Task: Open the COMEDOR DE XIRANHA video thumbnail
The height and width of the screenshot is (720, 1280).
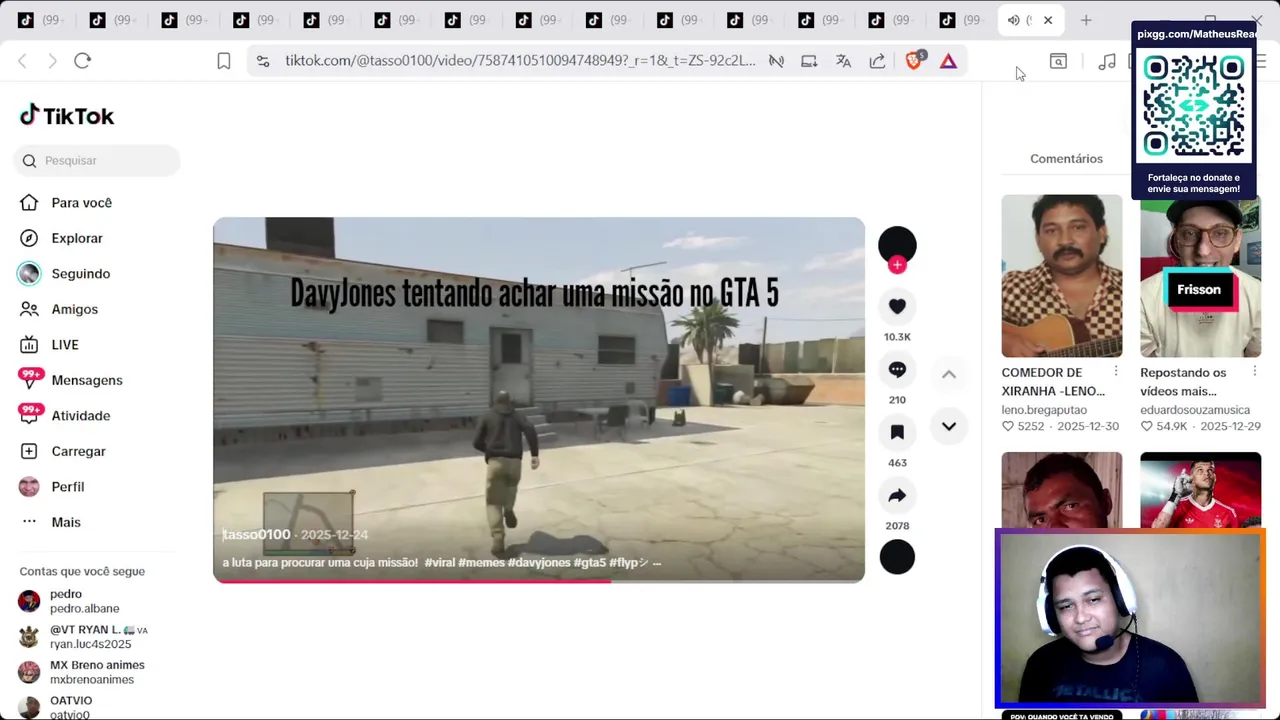Action: click(1062, 276)
